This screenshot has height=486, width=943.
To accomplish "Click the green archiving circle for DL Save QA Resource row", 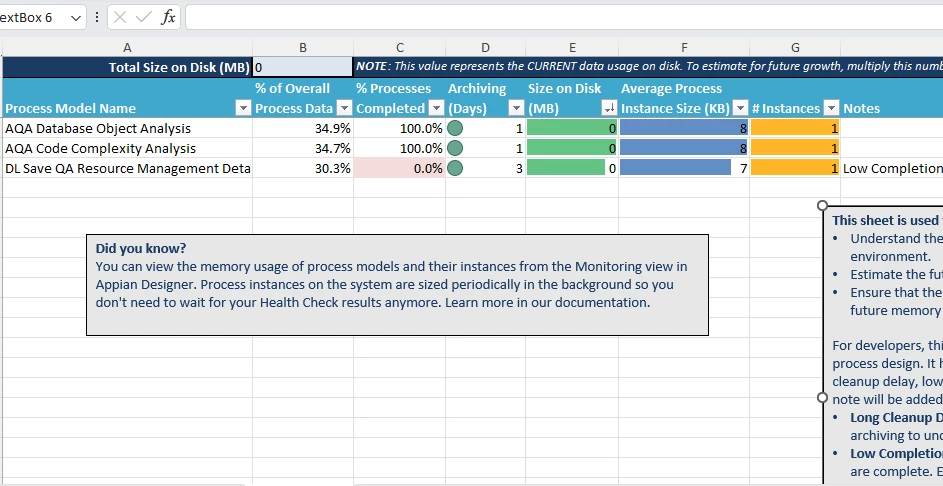I will 455,168.
